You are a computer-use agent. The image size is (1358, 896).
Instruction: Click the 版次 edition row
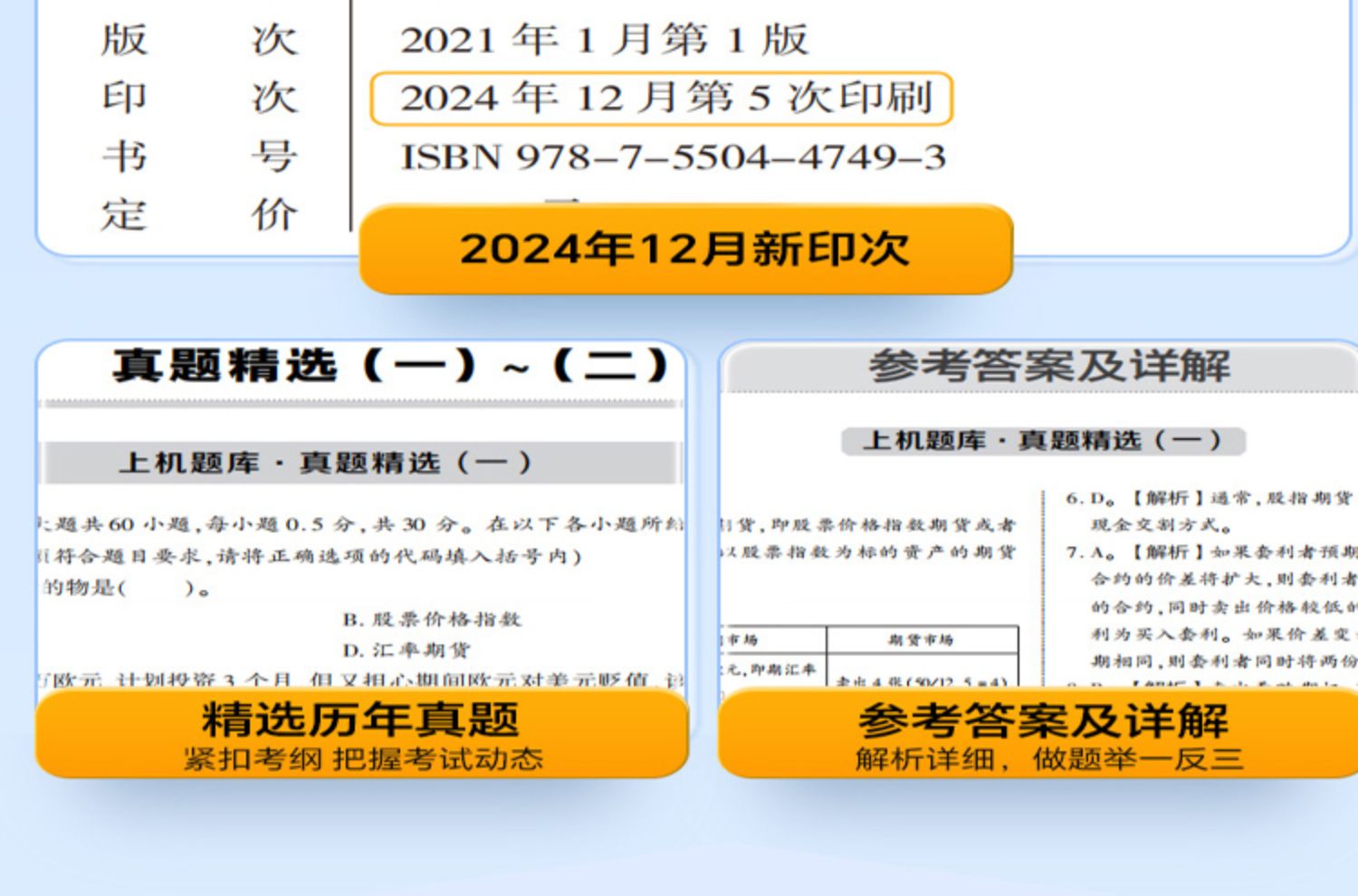coord(453,40)
